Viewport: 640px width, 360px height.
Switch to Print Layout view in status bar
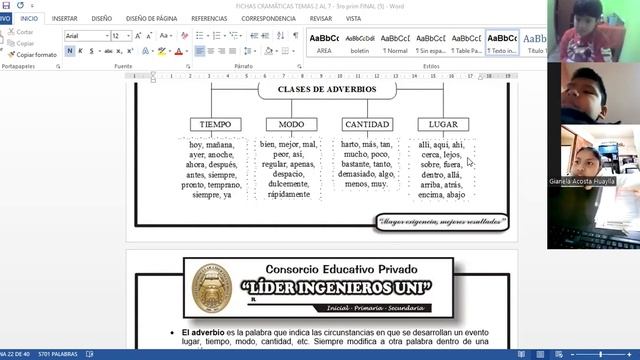point(540,354)
